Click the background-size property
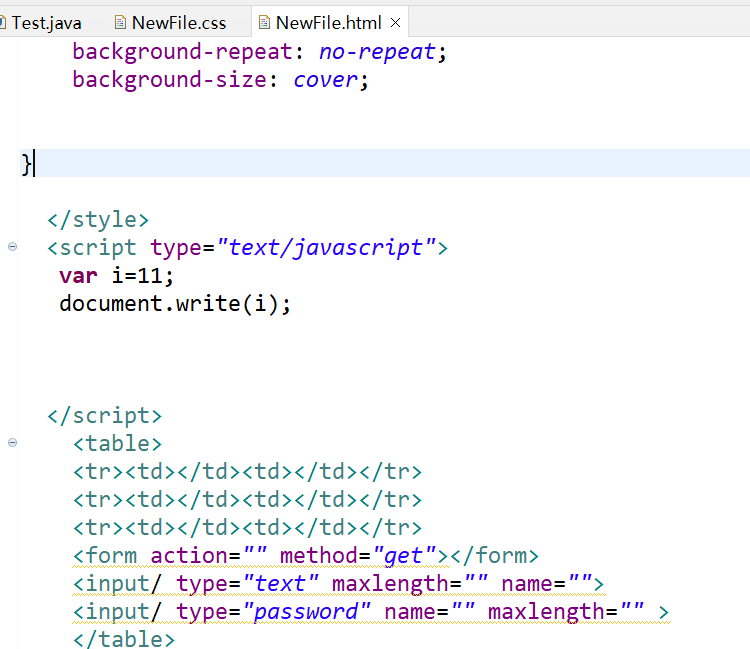 (x=169, y=79)
